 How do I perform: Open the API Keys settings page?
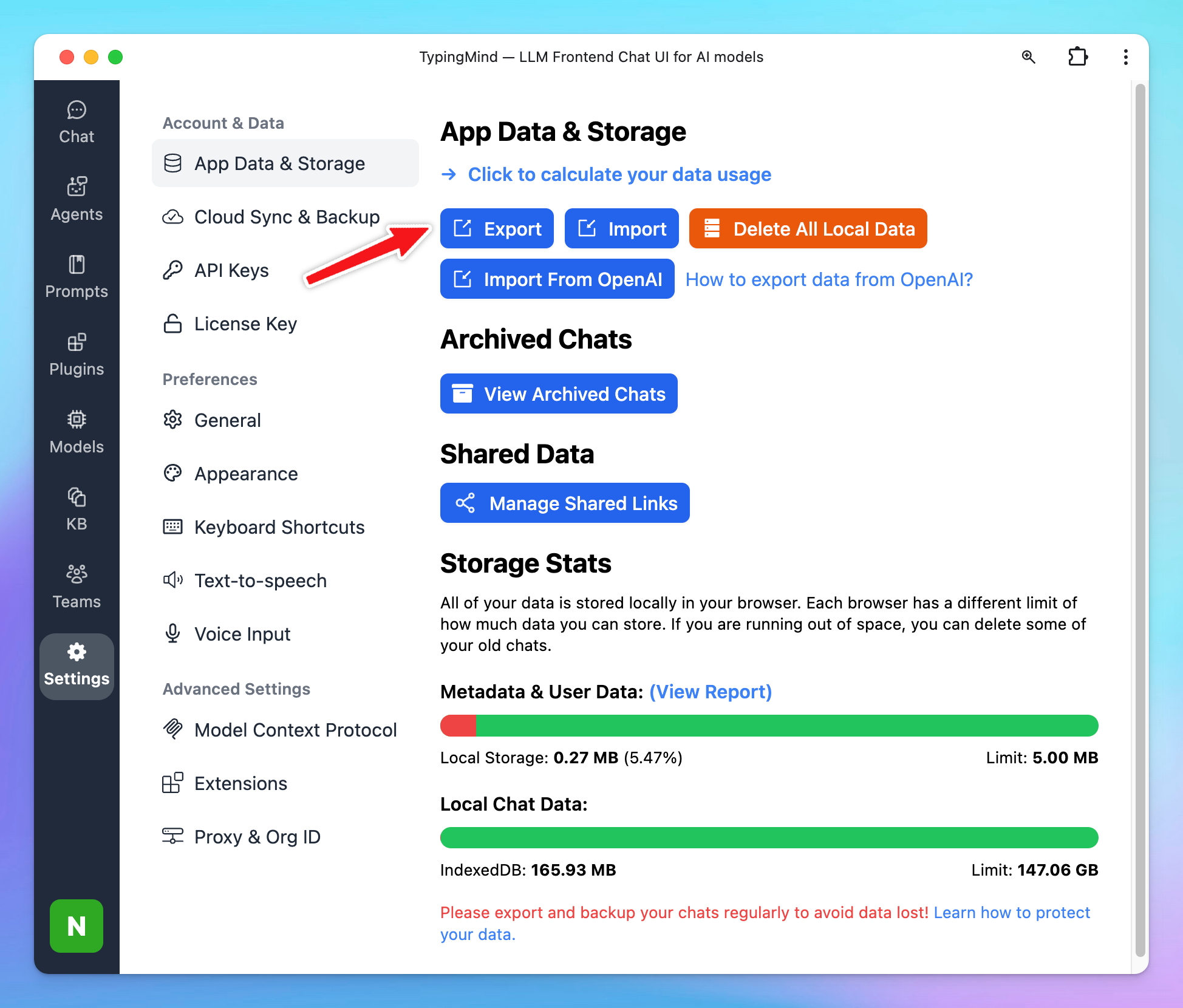(x=231, y=270)
